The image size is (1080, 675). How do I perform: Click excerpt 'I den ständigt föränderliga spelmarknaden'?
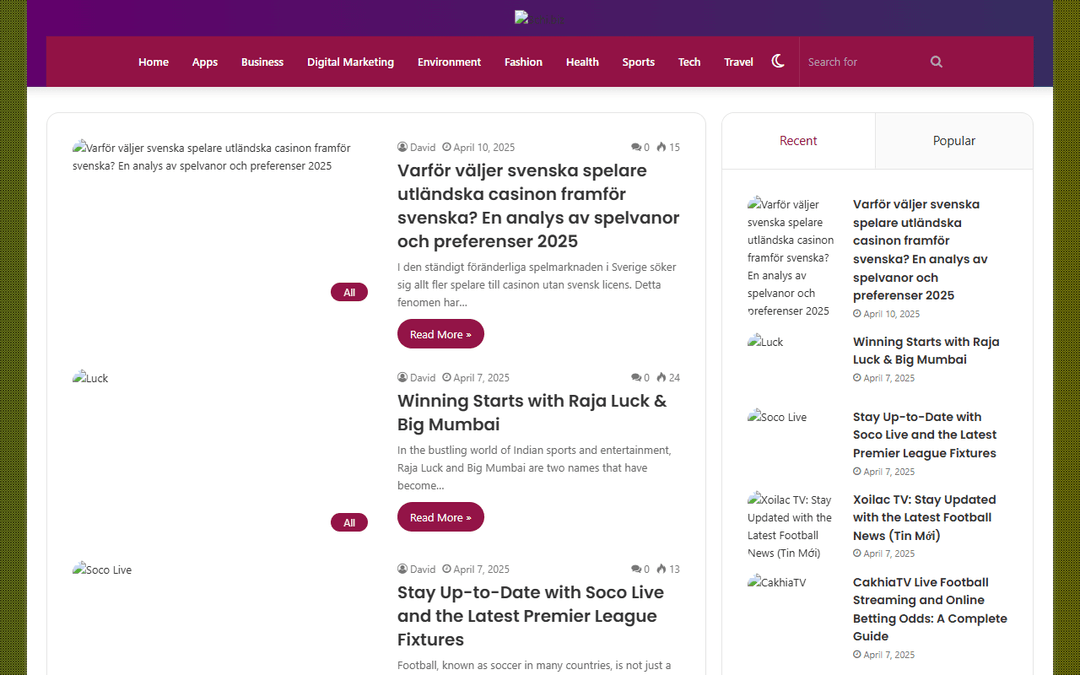pyautogui.click(x=537, y=284)
